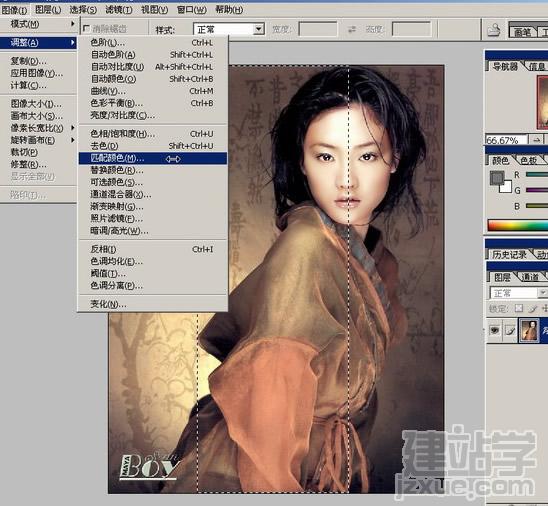Switch to the 色板 swatches tab
The image size is (548, 506).
click(x=528, y=160)
